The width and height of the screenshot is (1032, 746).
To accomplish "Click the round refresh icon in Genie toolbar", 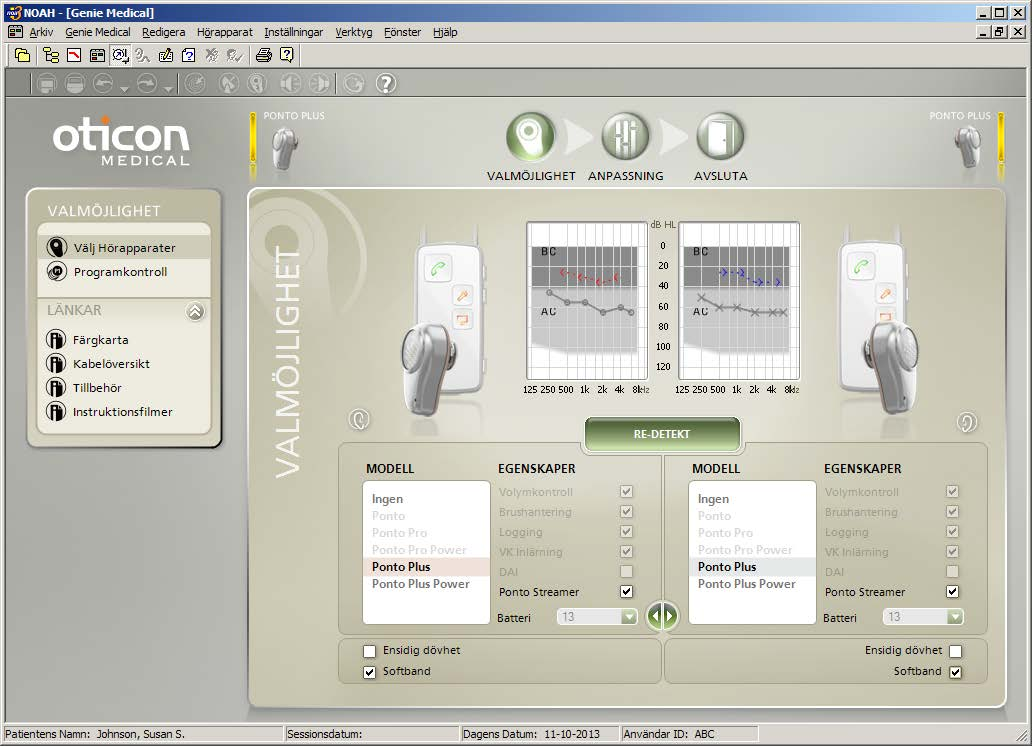I will coord(354,84).
